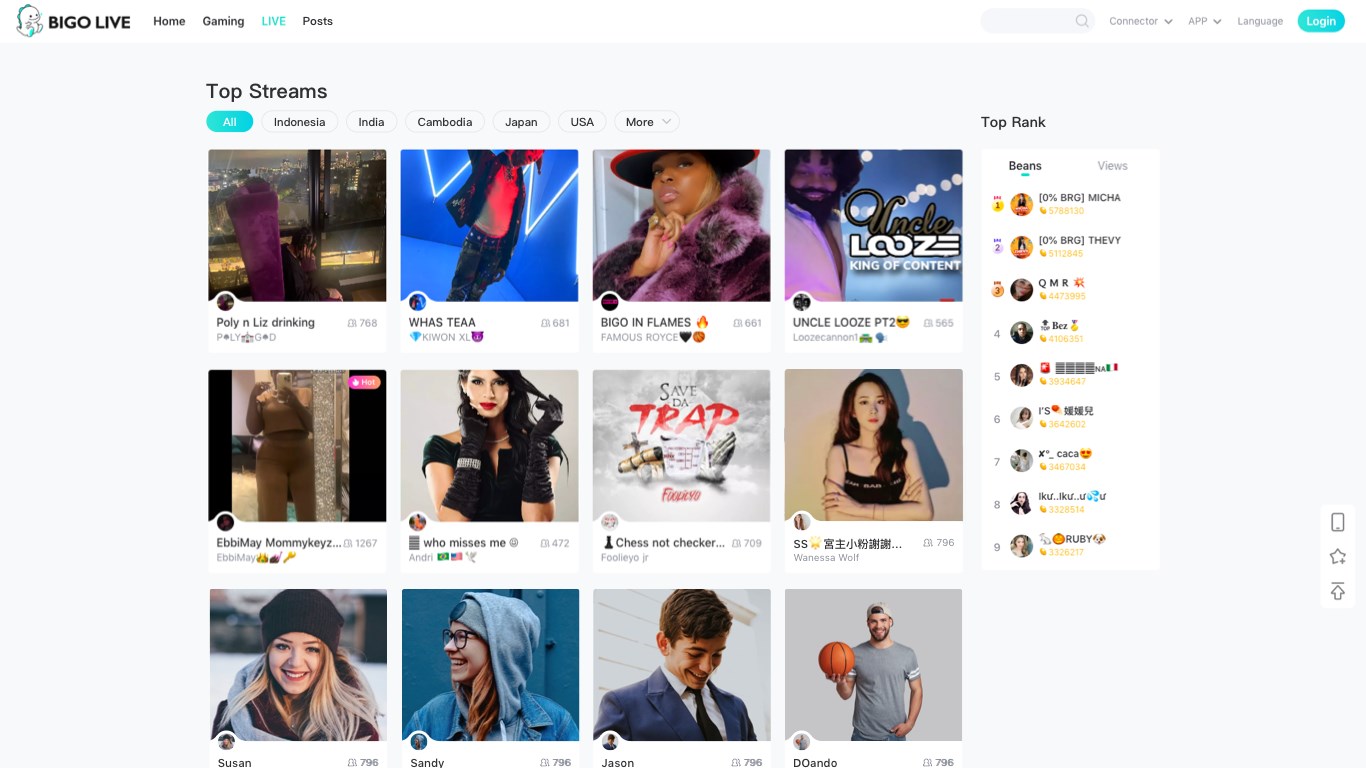Open the More countries dropdown
The height and width of the screenshot is (768, 1366).
646,121
